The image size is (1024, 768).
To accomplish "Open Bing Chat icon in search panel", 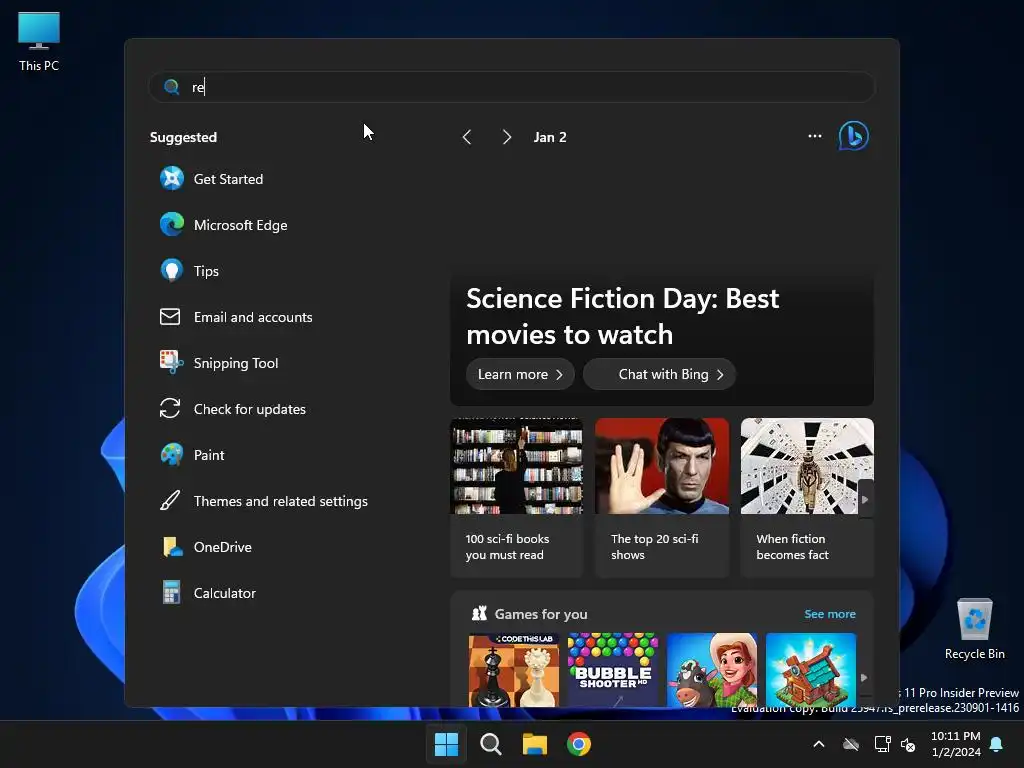I will pyautogui.click(x=854, y=136).
